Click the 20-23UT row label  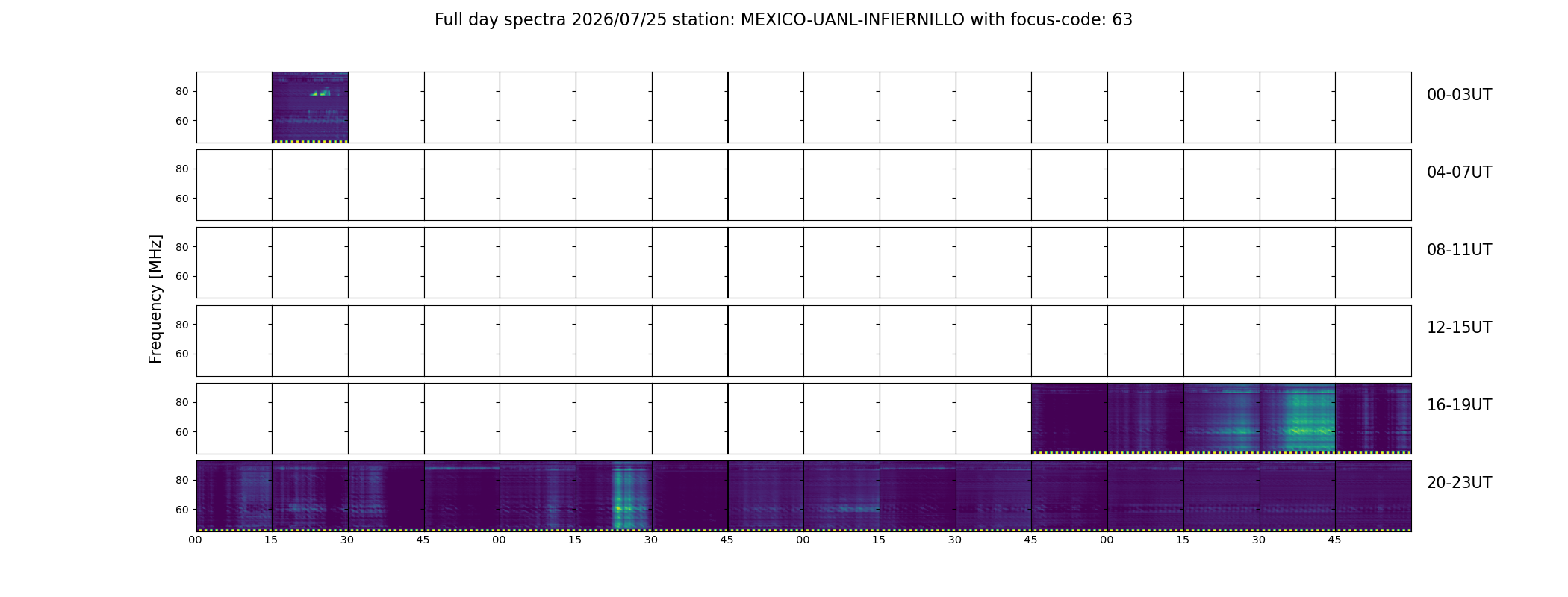(x=1459, y=483)
